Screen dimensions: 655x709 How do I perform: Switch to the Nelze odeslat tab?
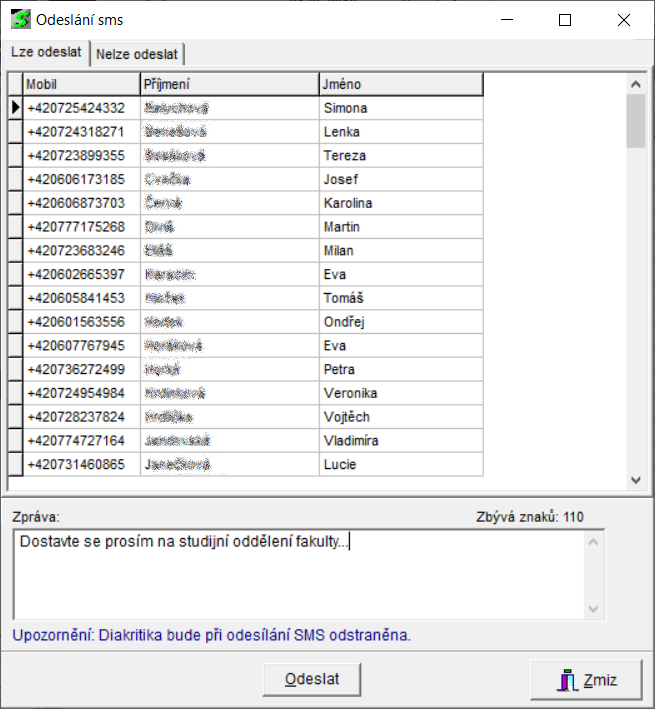[139, 54]
